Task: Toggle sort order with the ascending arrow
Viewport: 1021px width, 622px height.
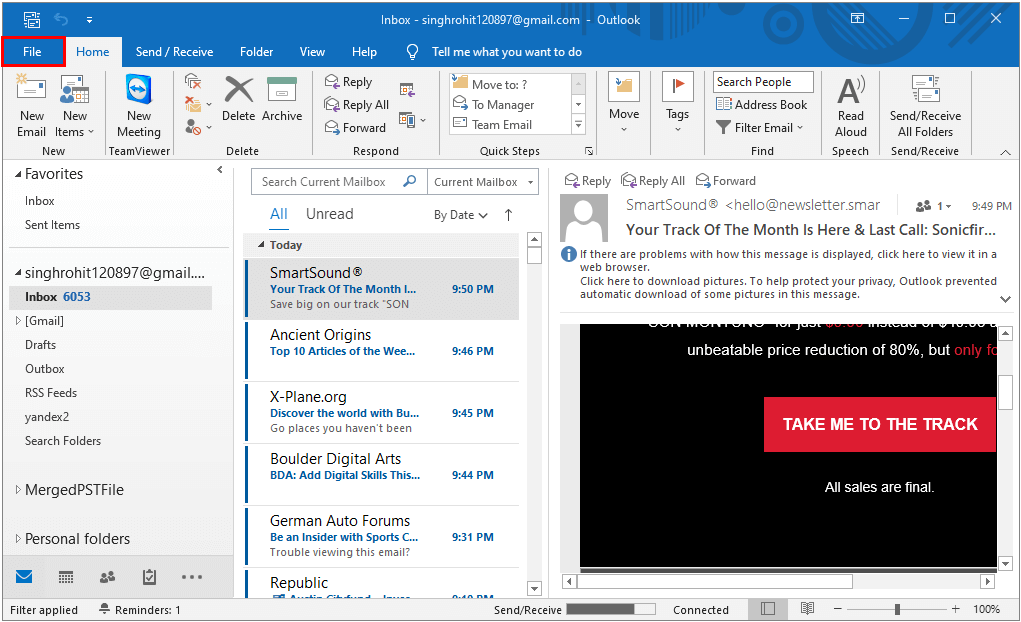Action: [x=508, y=214]
